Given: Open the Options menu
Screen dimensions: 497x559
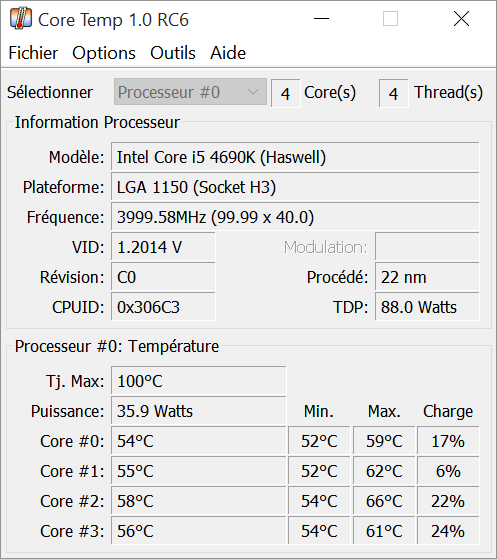Looking at the screenshot, I should point(104,53).
